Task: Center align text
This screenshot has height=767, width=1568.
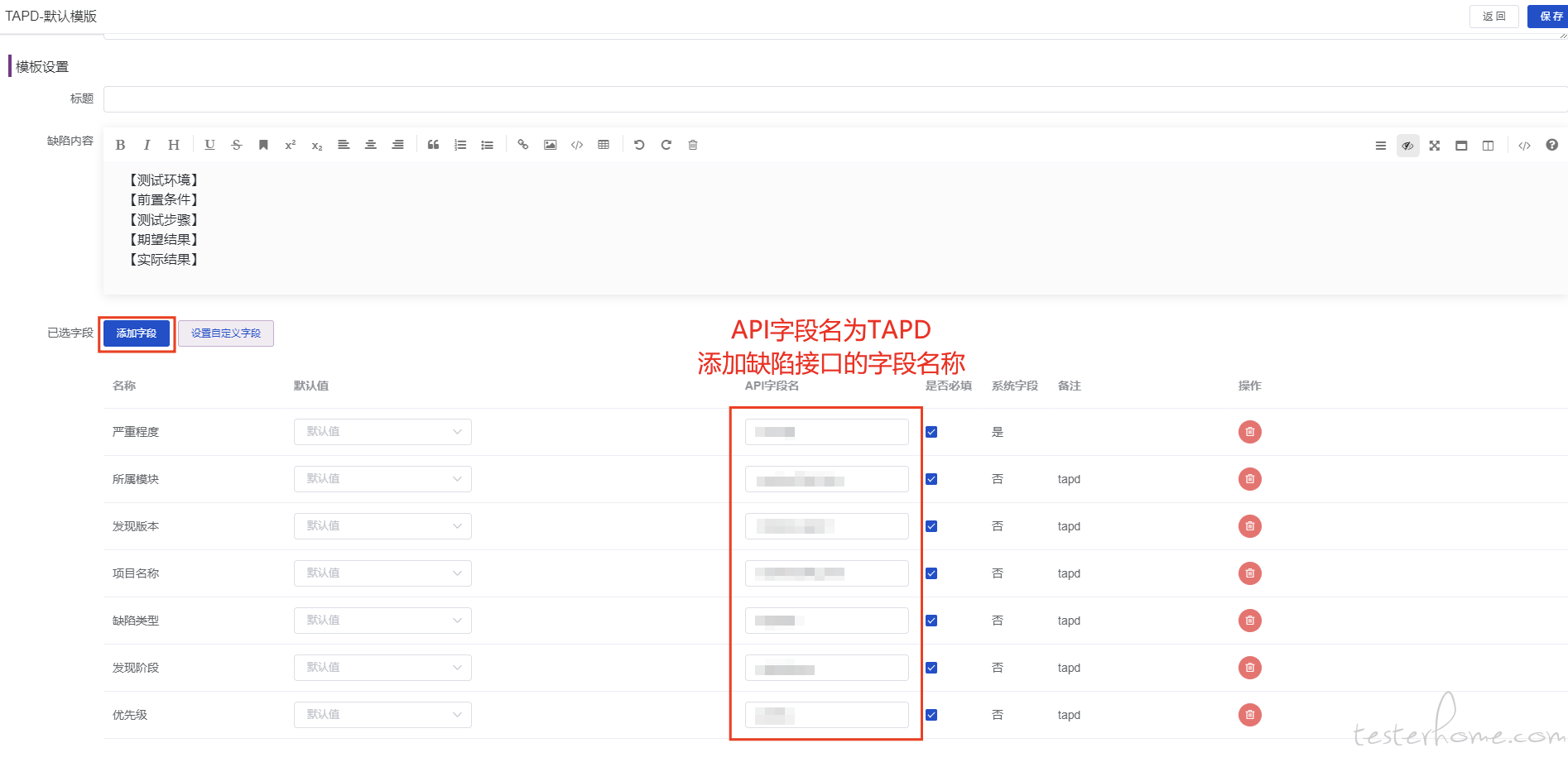Action: tap(370, 145)
